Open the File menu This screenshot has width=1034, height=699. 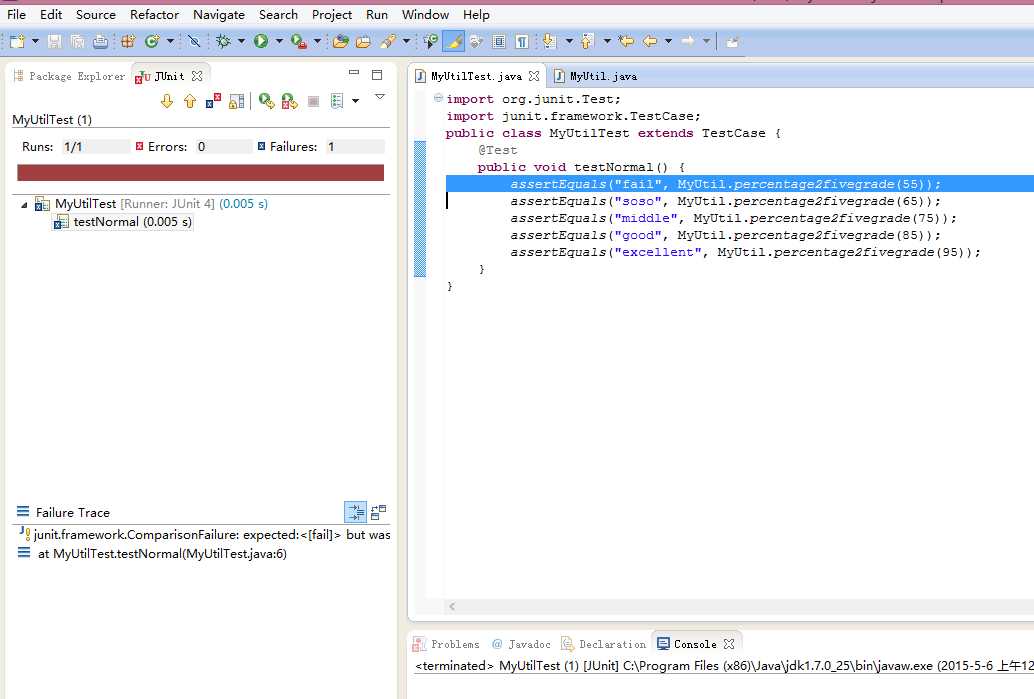(16, 15)
